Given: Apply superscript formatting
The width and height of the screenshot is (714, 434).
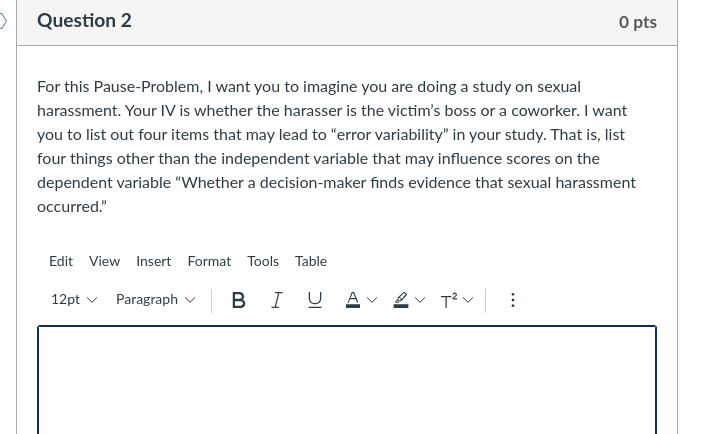Looking at the screenshot, I should pyautogui.click(x=449, y=300).
